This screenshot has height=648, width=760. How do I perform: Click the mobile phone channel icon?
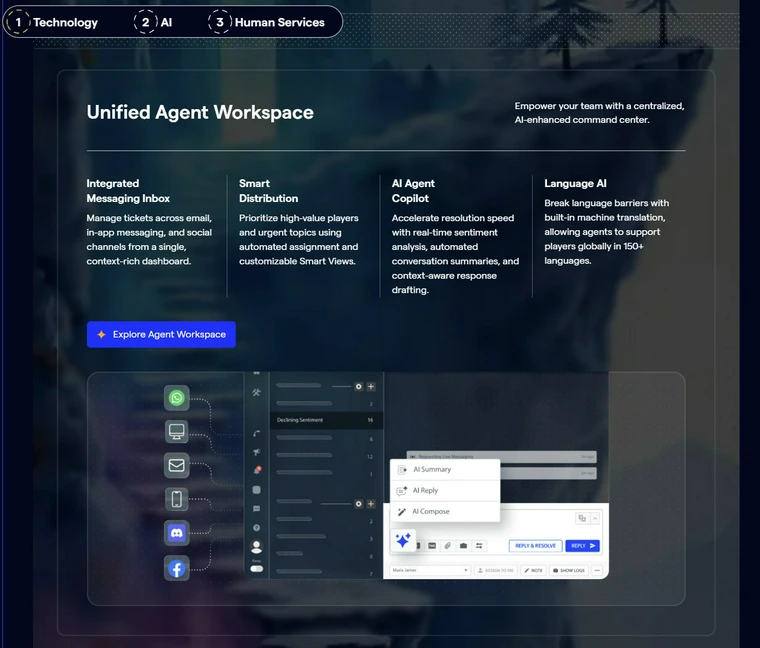pyautogui.click(x=176, y=499)
